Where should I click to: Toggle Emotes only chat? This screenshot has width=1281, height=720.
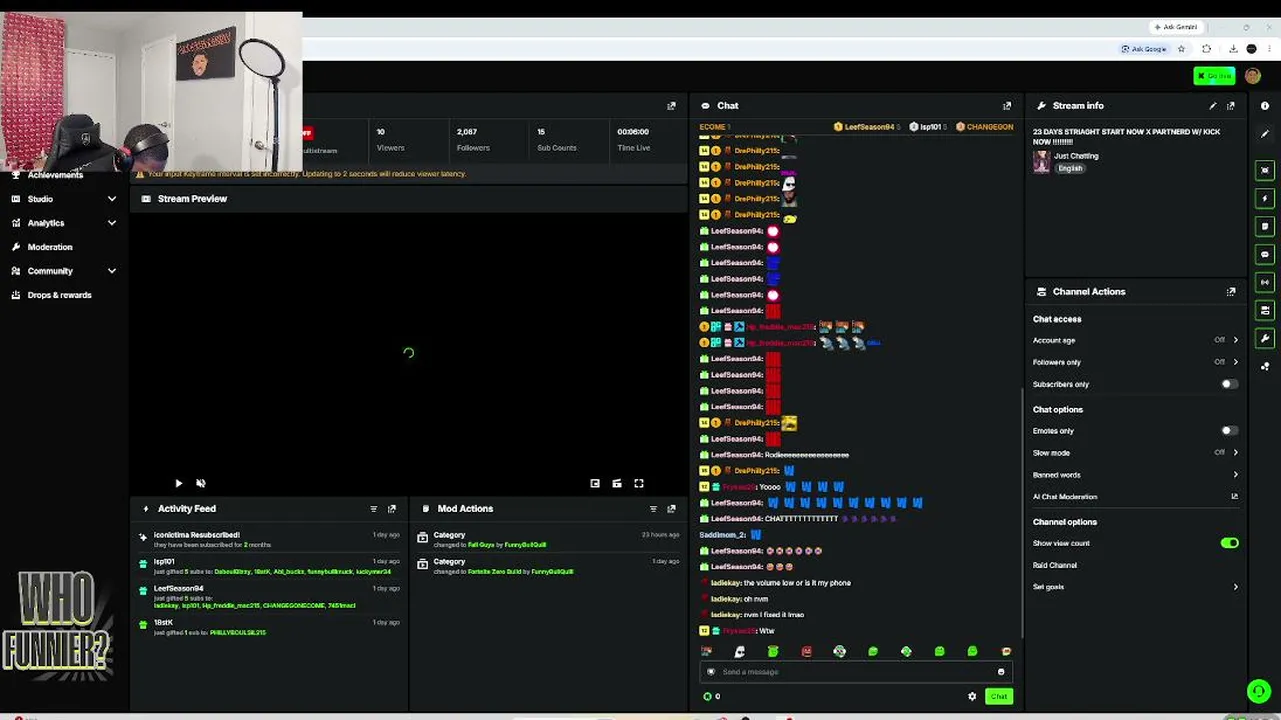(x=1229, y=431)
